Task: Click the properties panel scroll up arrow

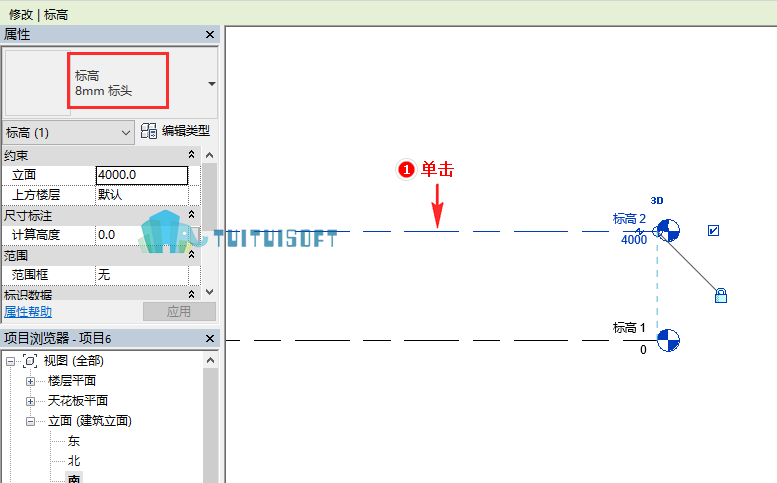Action: 210,156
